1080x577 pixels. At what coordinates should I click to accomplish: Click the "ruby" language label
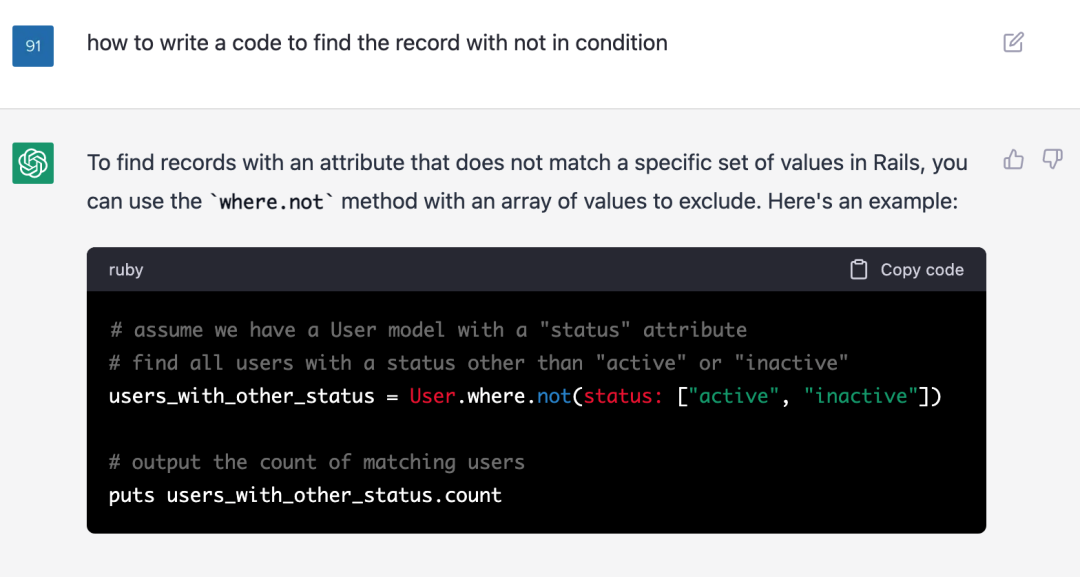126,270
